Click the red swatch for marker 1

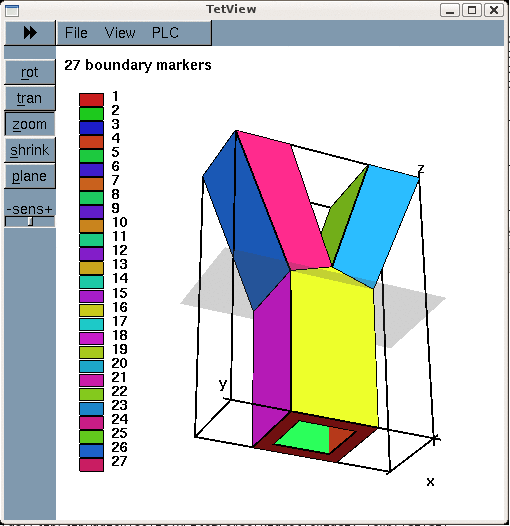click(x=91, y=100)
